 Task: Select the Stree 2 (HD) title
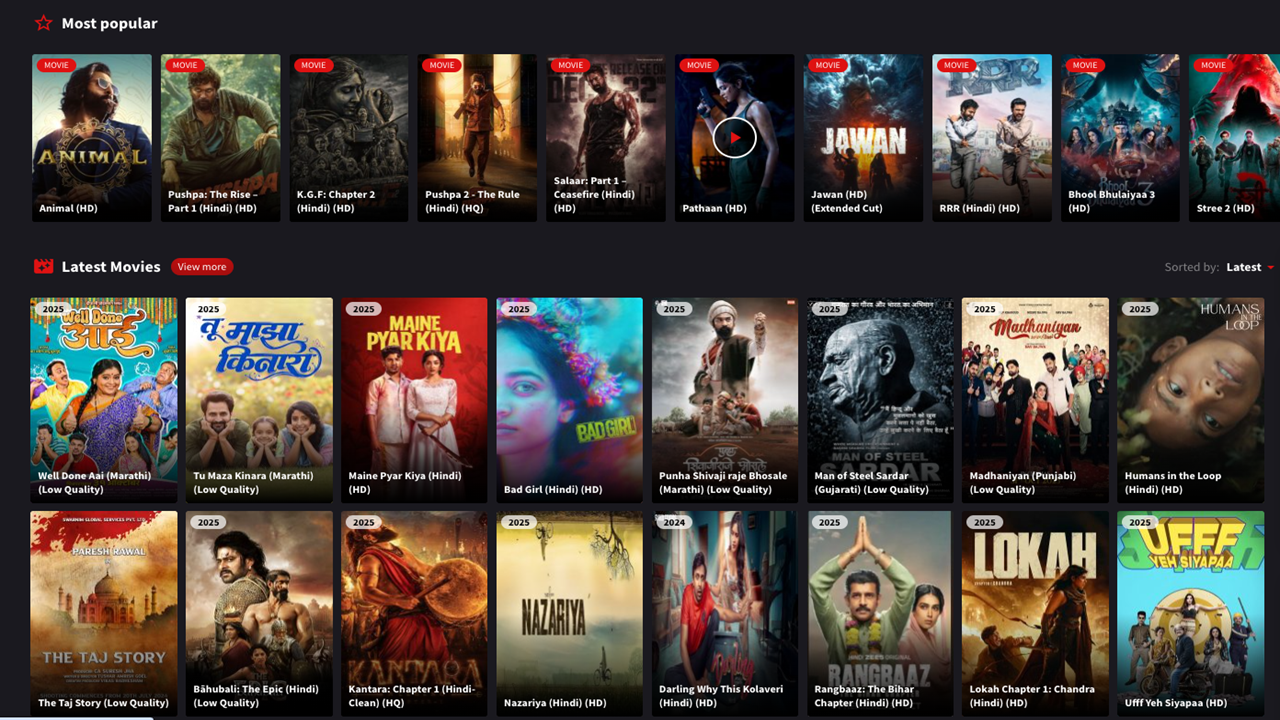tap(1225, 208)
